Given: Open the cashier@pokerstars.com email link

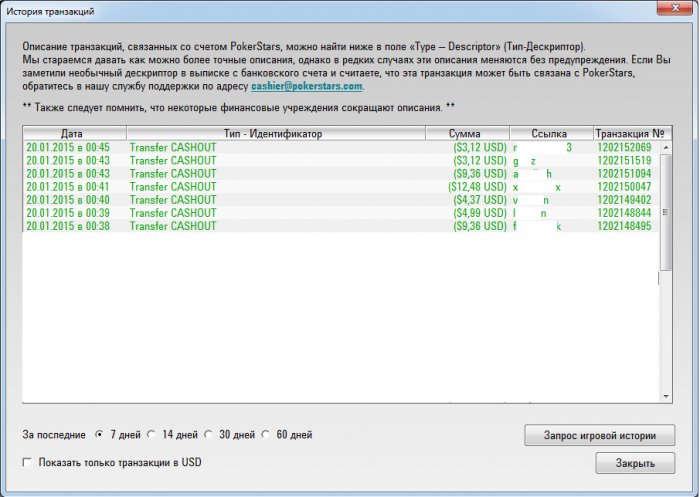Looking at the screenshot, I should pos(307,86).
